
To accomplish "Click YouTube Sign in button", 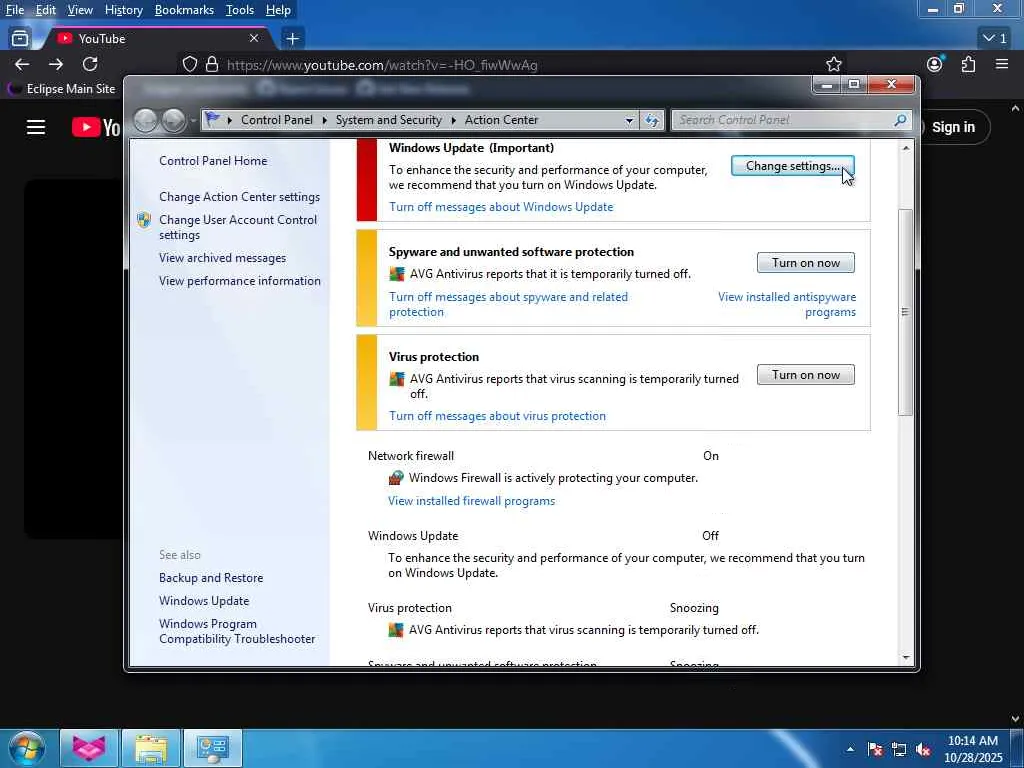I will coord(953,127).
